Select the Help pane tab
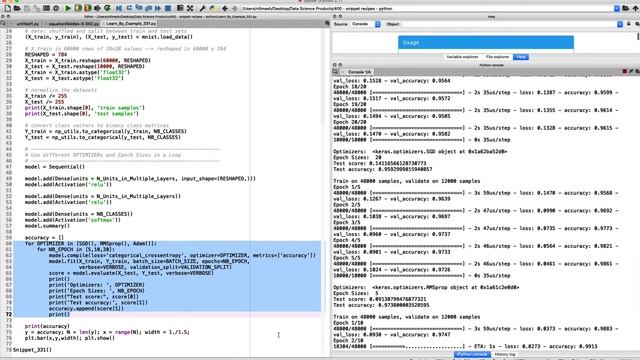 coord(521,57)
